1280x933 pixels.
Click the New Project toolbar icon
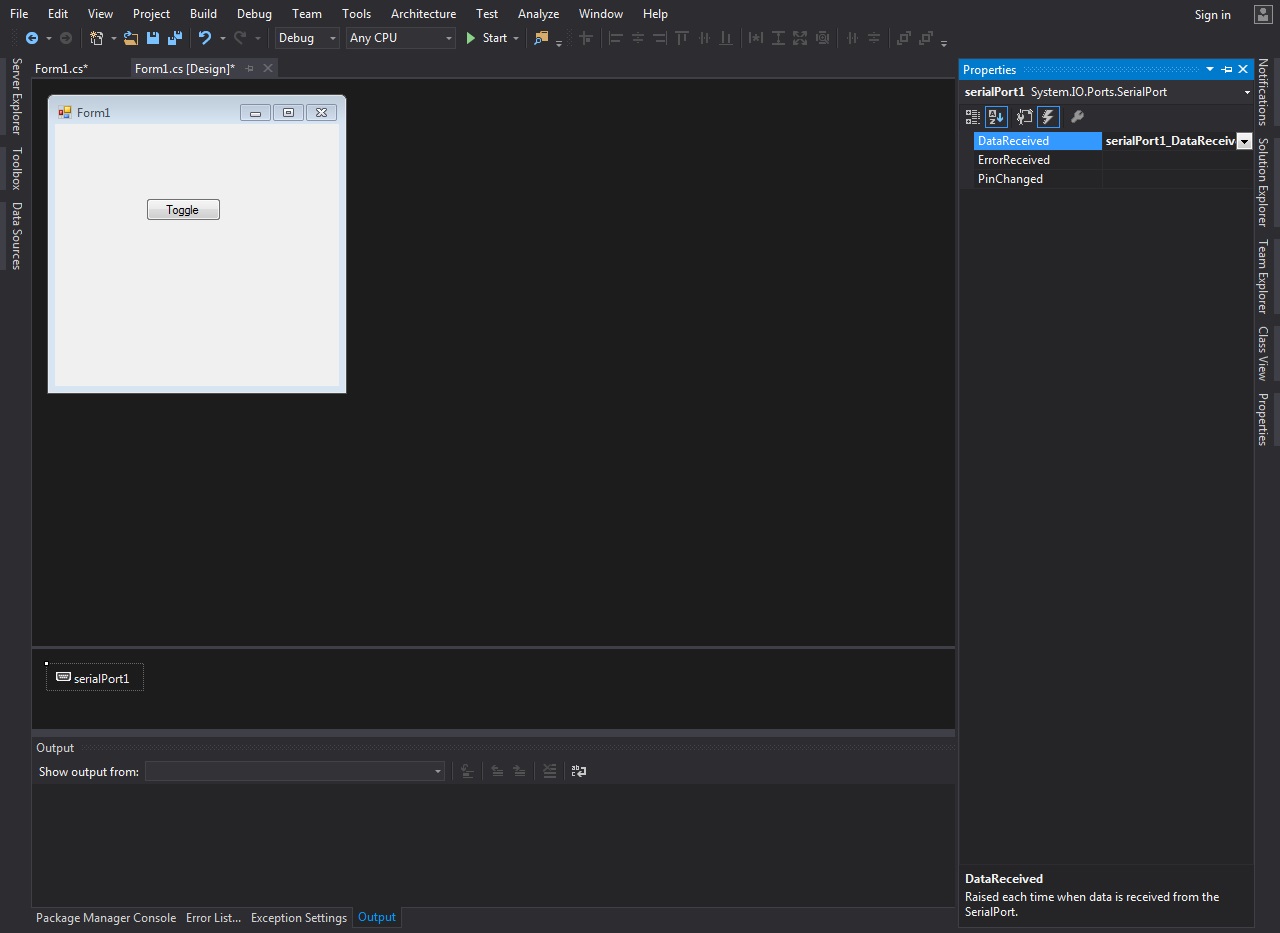97,38
